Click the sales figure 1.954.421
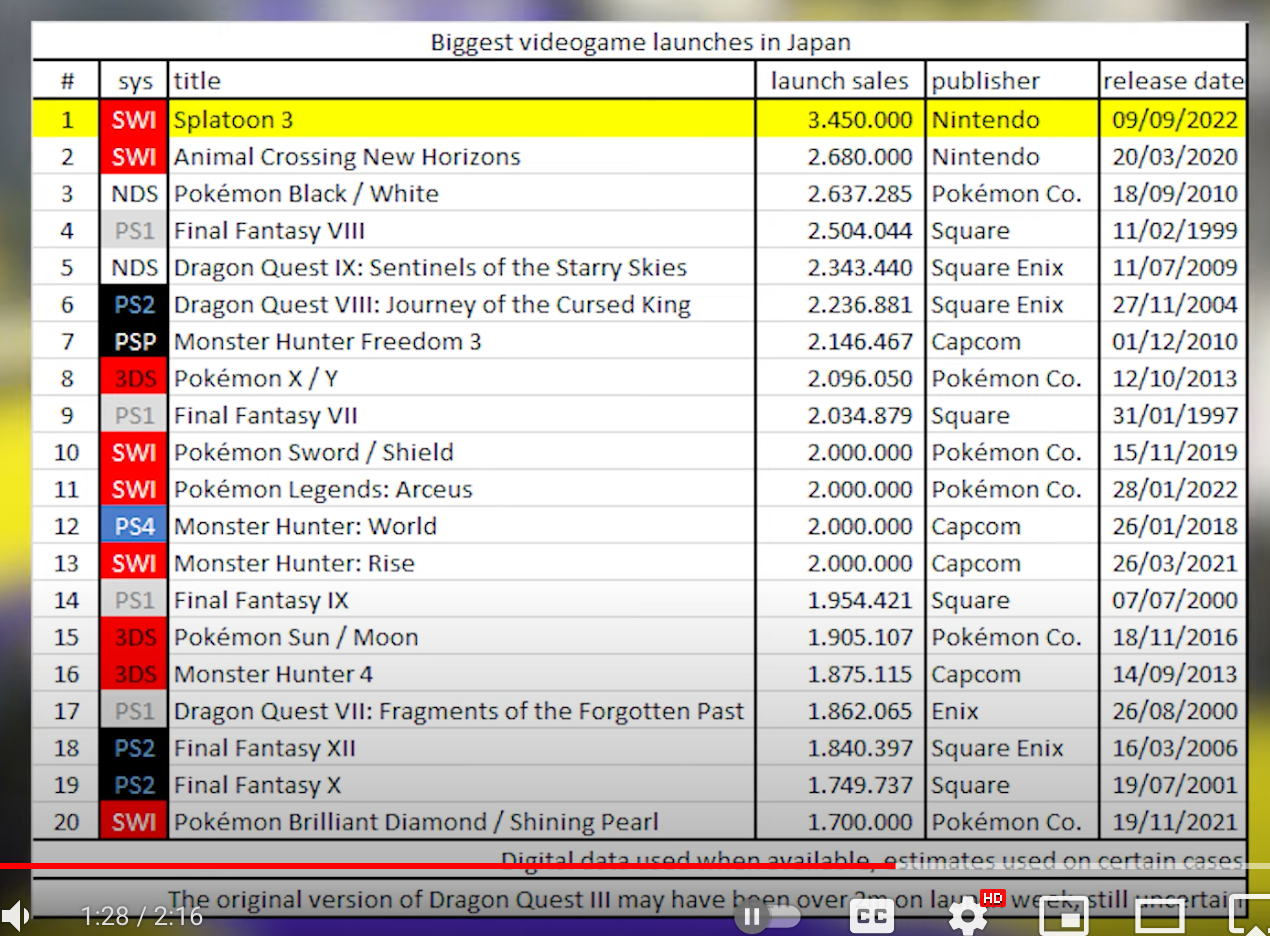Screen dimensions: 1270x936 coord(860,601)
